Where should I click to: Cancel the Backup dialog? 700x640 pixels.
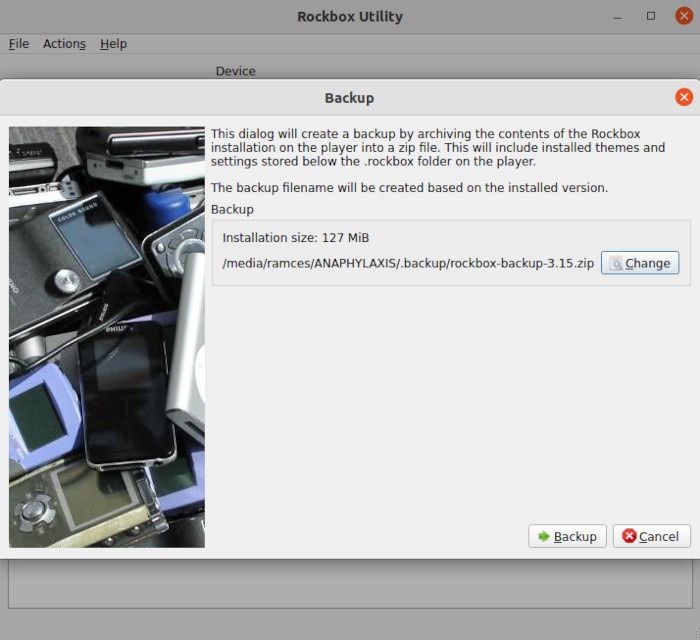coord(651,536)
